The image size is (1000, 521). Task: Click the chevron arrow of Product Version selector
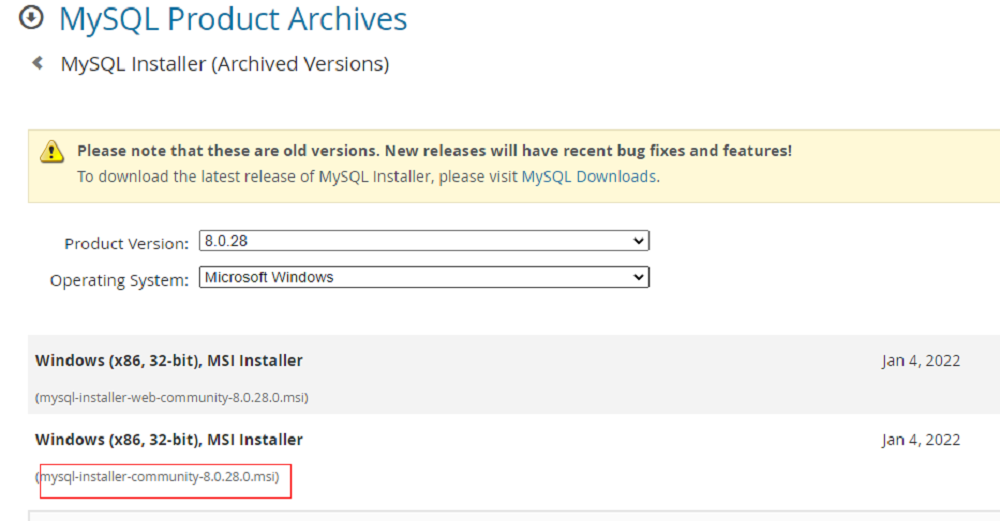tap(638, 241)
